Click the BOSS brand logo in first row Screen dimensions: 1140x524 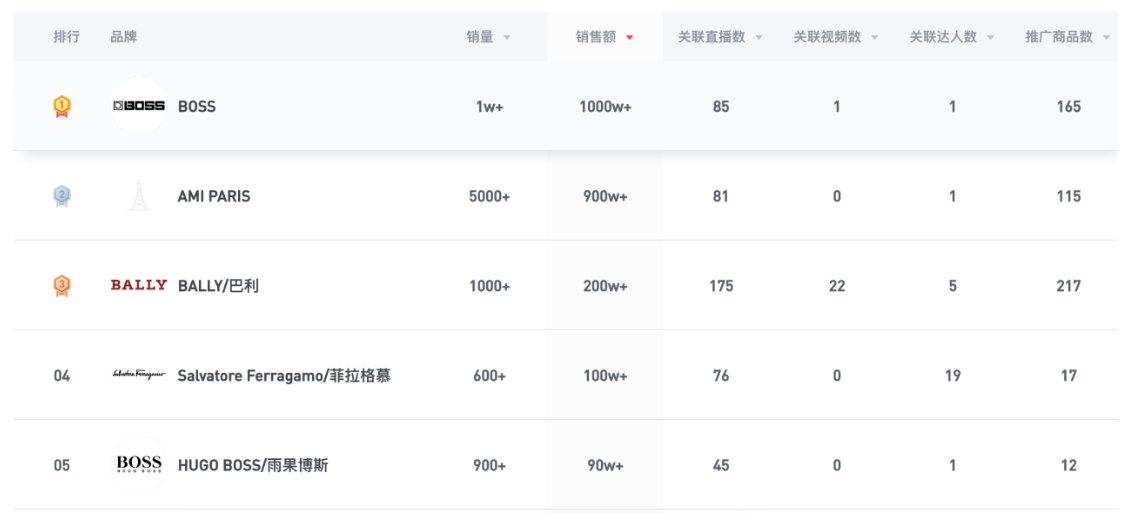(x=138, y=106)
